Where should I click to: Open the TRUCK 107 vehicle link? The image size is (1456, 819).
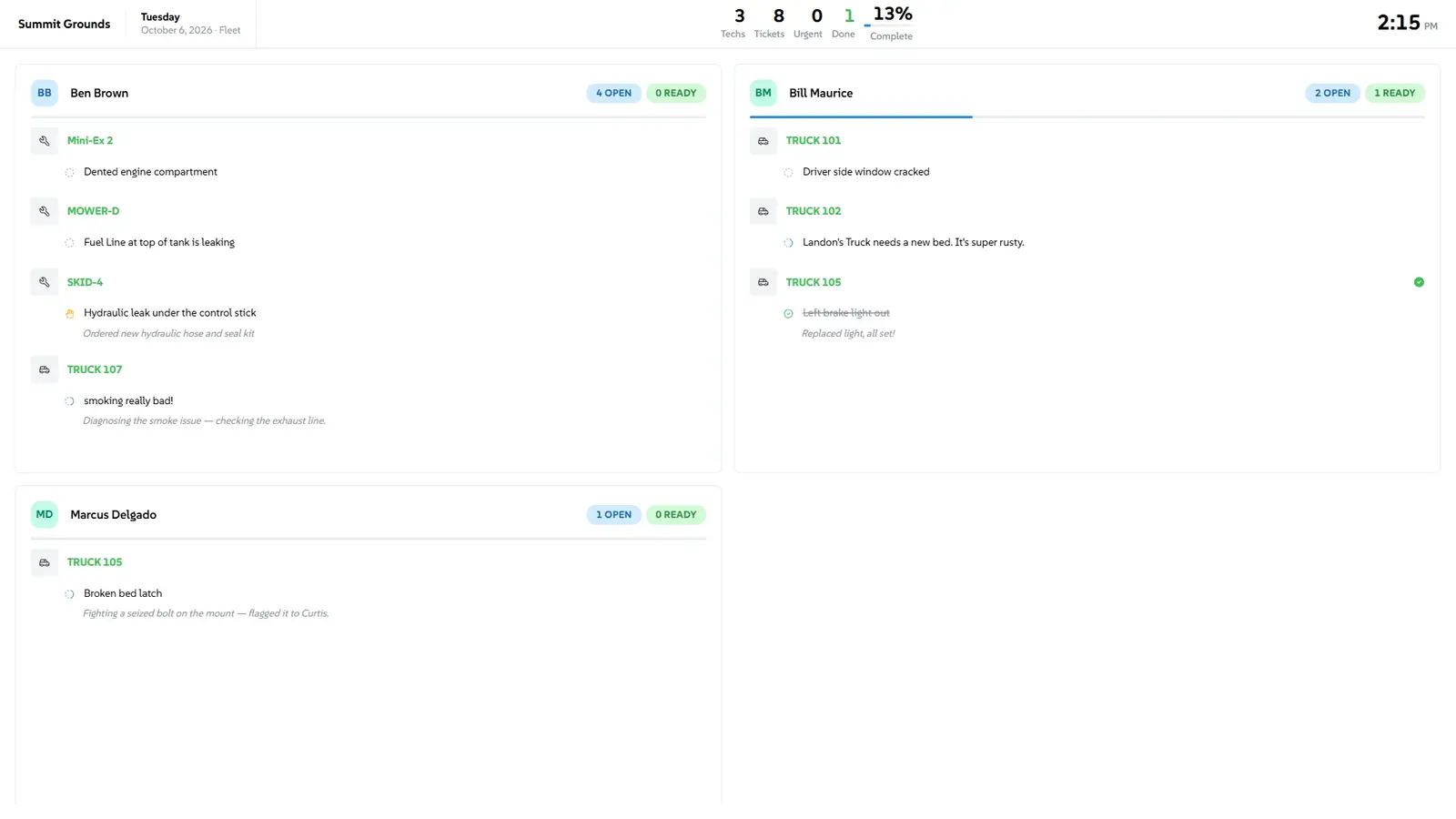[95, 369]
